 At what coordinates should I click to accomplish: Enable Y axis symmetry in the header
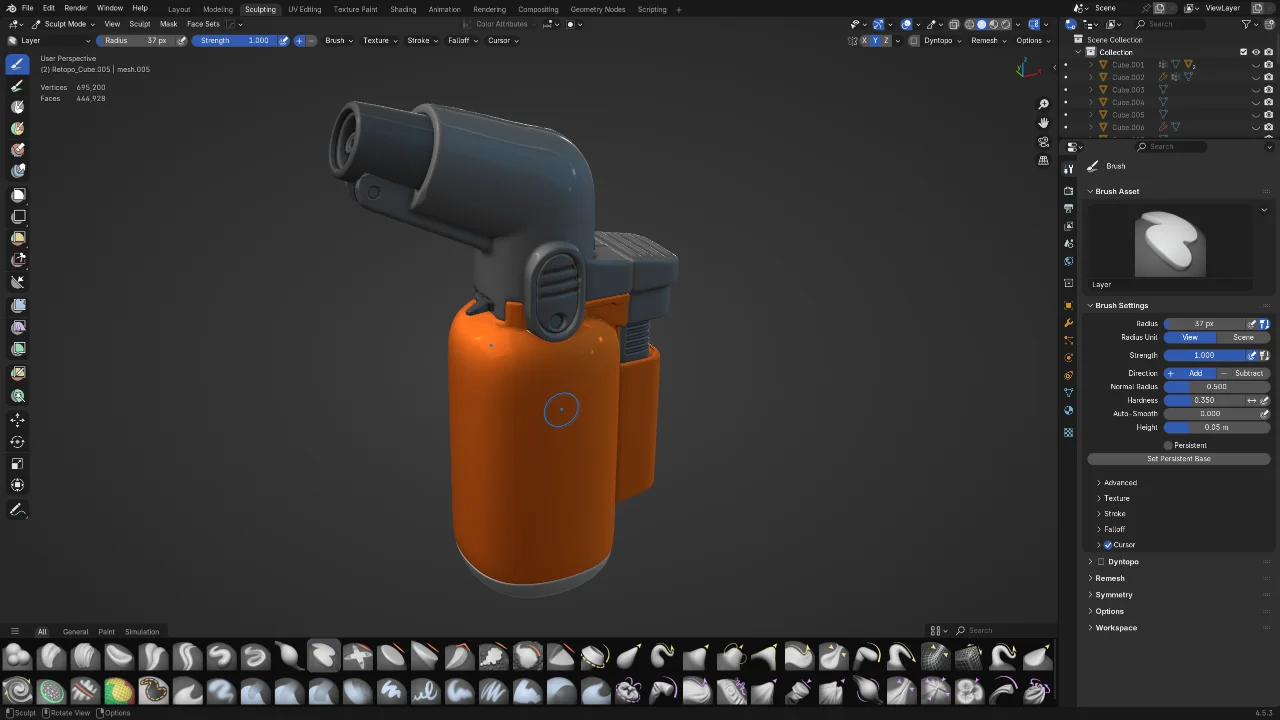click(x=876, y=40)
